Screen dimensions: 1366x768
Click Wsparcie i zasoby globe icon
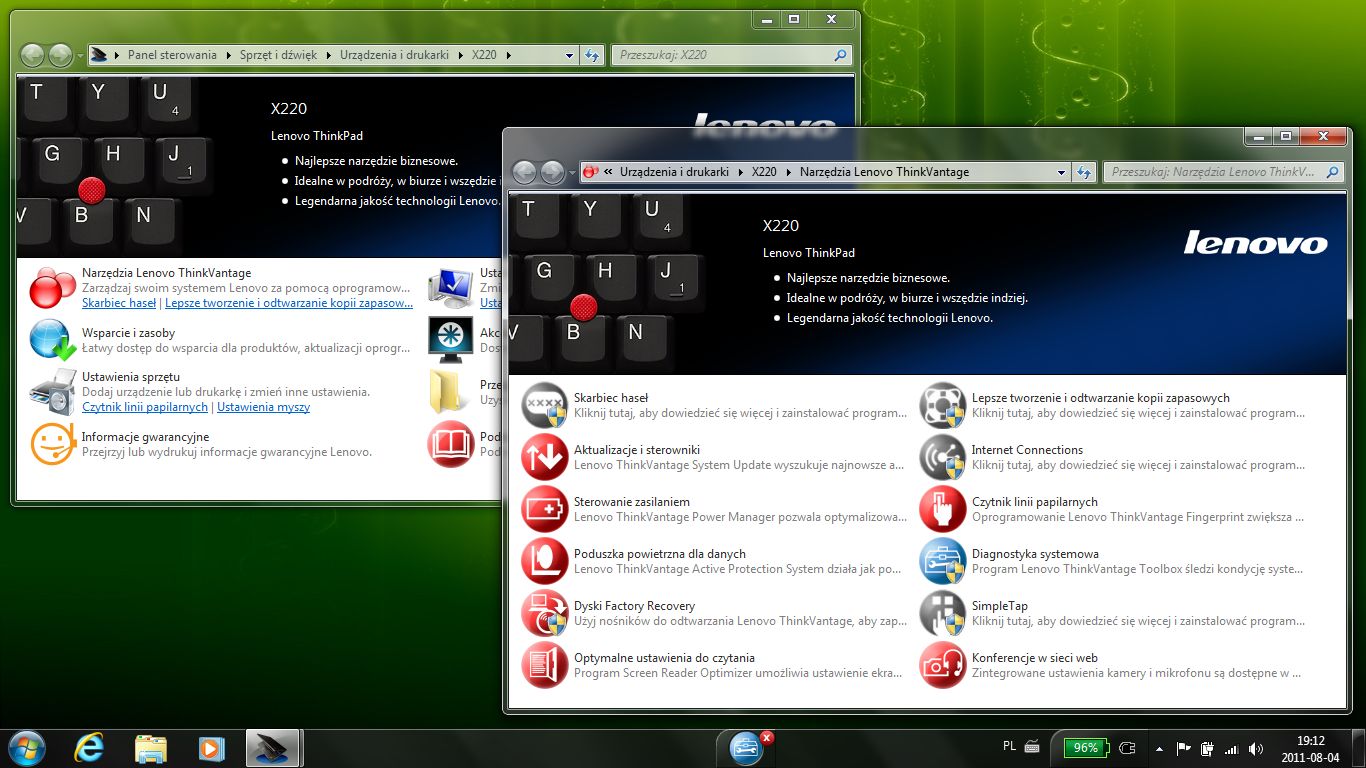pyautogui.click(x=52, y=340)
